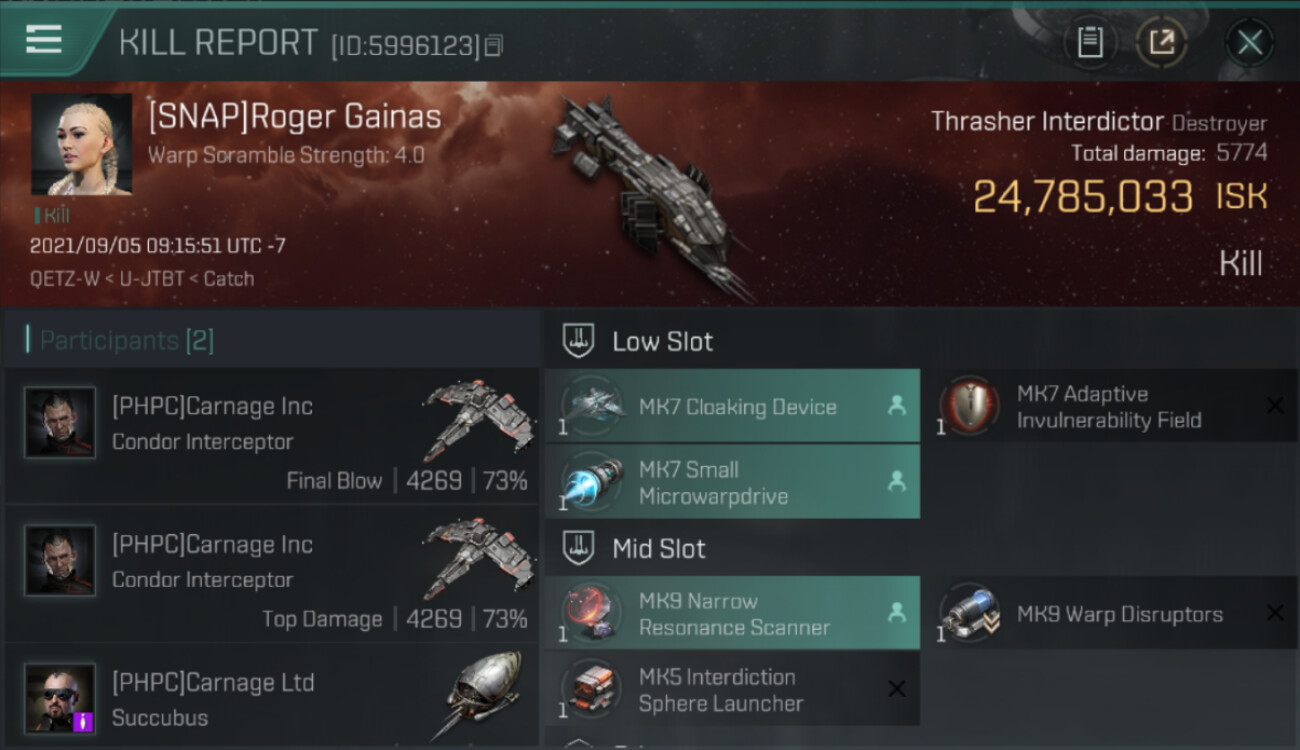
Task: Click MK7 Adaptive Invulnerability Field icon
Action: (x=969, y=406)
